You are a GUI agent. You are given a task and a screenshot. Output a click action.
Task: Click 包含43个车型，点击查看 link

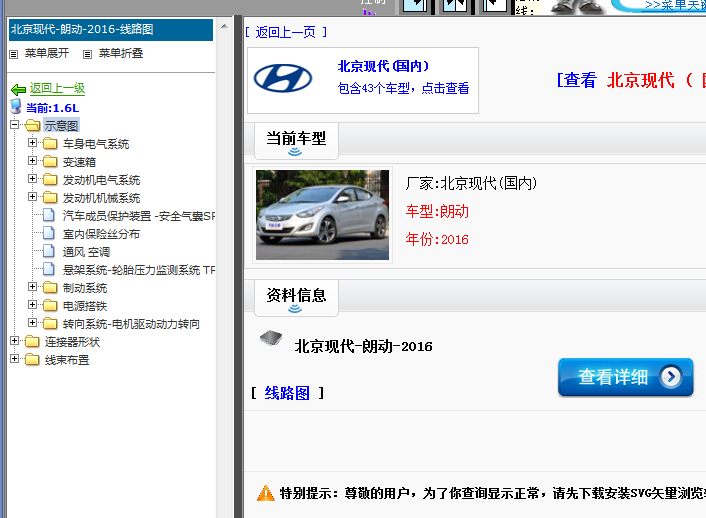click(x=403, y=88)
